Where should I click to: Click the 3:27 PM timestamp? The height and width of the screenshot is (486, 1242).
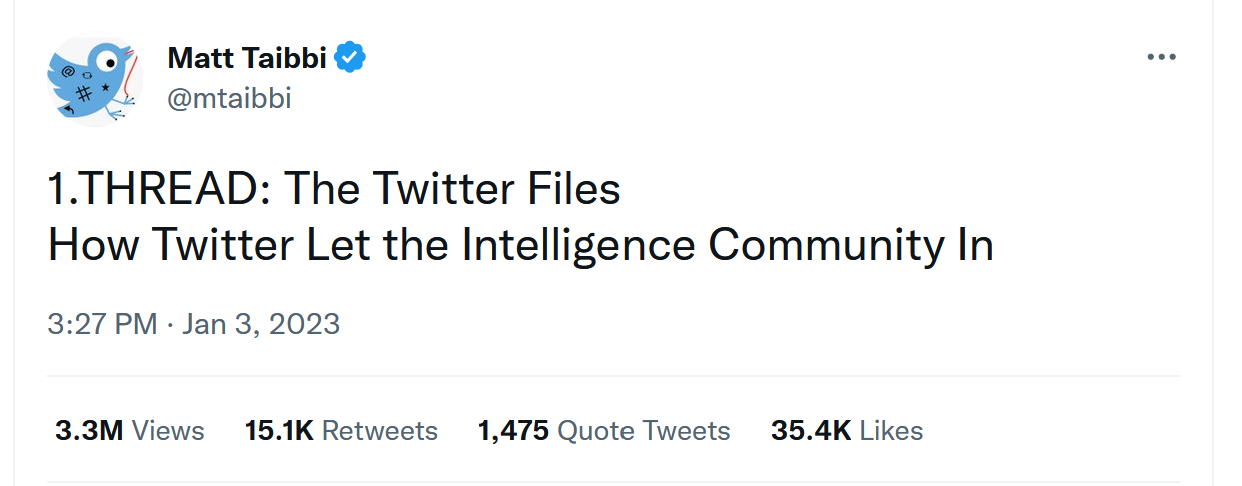tap(102, 324)
